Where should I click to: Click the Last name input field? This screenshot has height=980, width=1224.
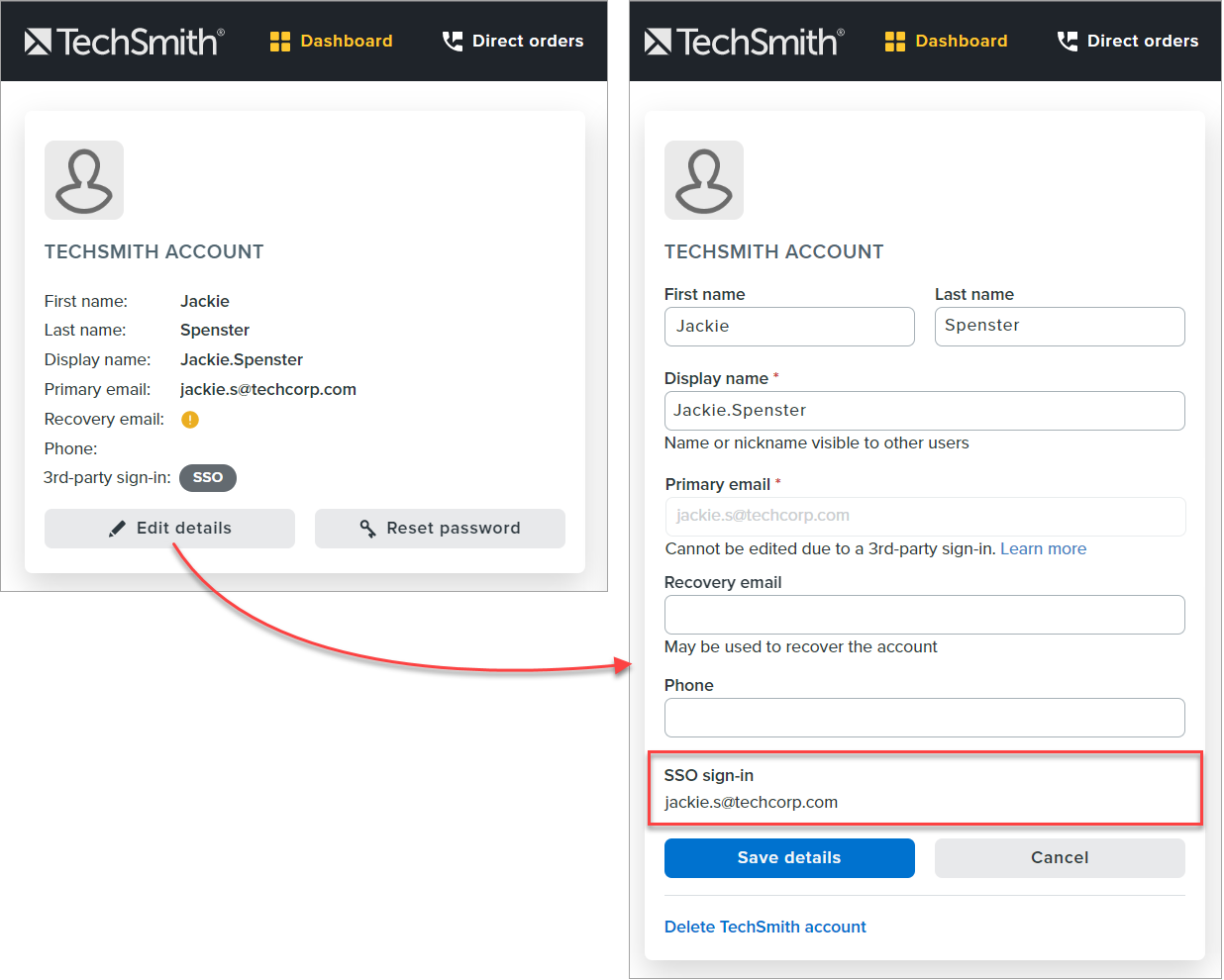(x=1060, y=327)
